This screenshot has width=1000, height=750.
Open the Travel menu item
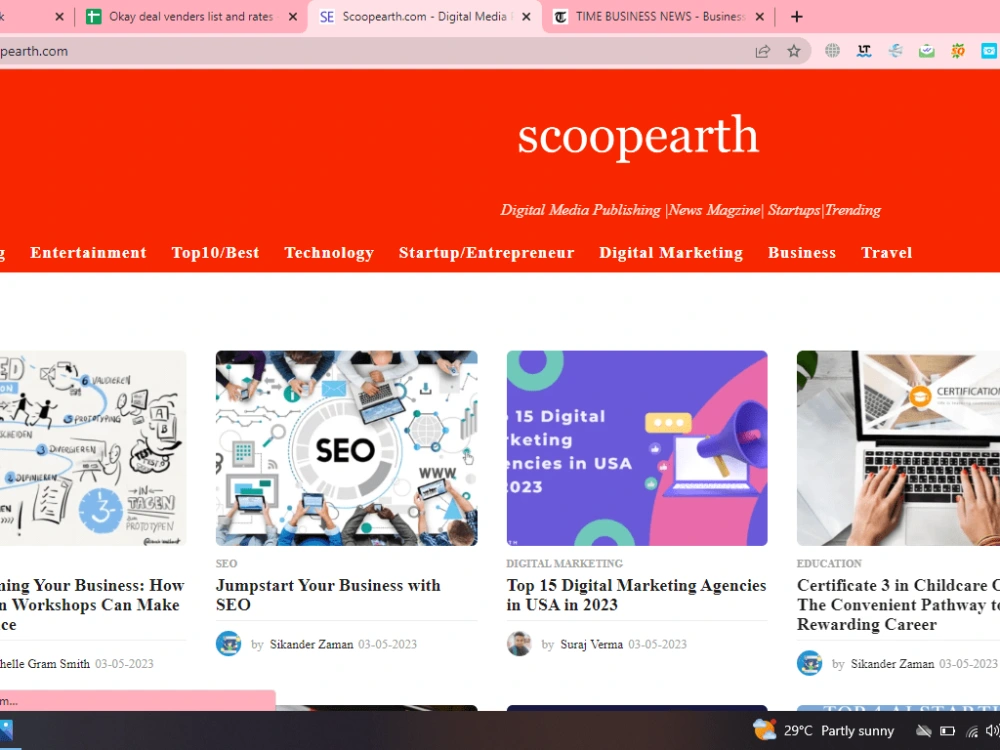[886, 253]
